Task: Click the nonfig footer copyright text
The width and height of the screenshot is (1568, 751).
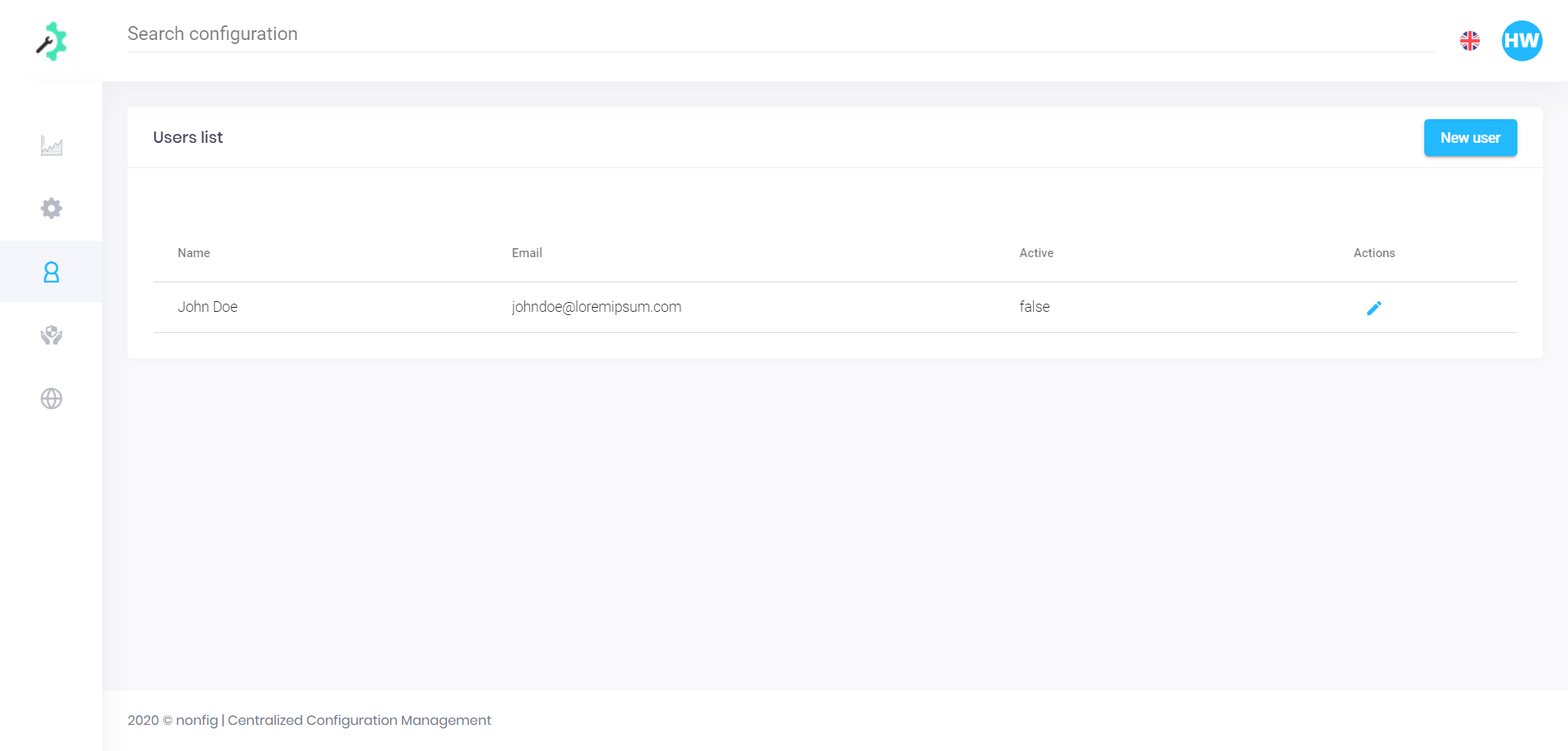Action: (310, 720)
